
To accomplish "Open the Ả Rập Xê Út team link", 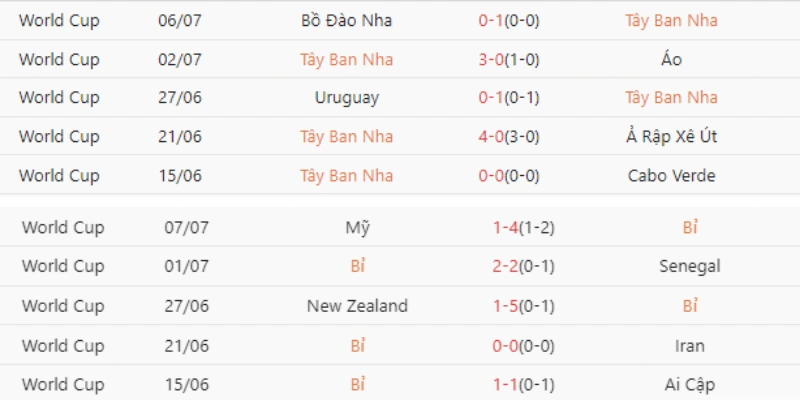I will pos(671,136).
